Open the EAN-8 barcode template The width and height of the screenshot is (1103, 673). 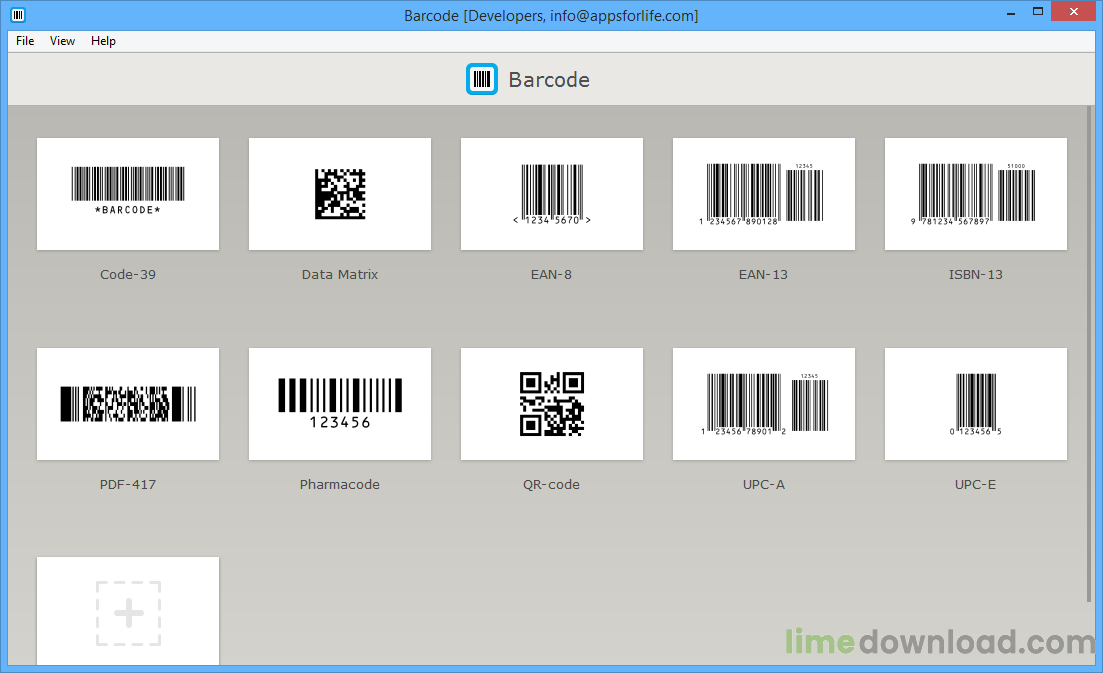(x=551, y=193)
